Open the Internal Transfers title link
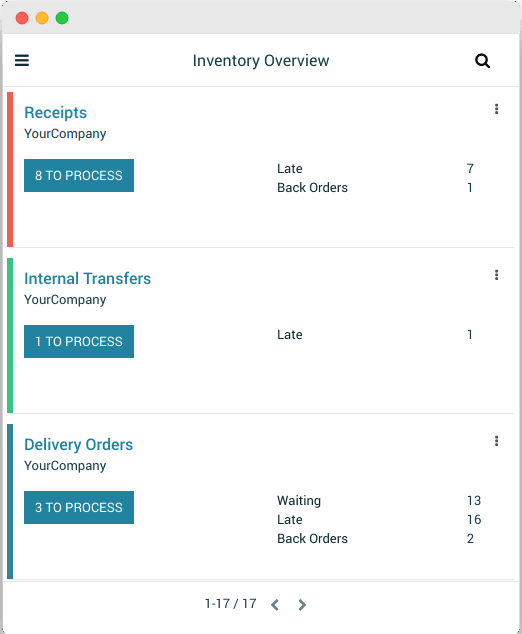Image resolution: width=522 pixels, height=634 pixels. point(87,279)
